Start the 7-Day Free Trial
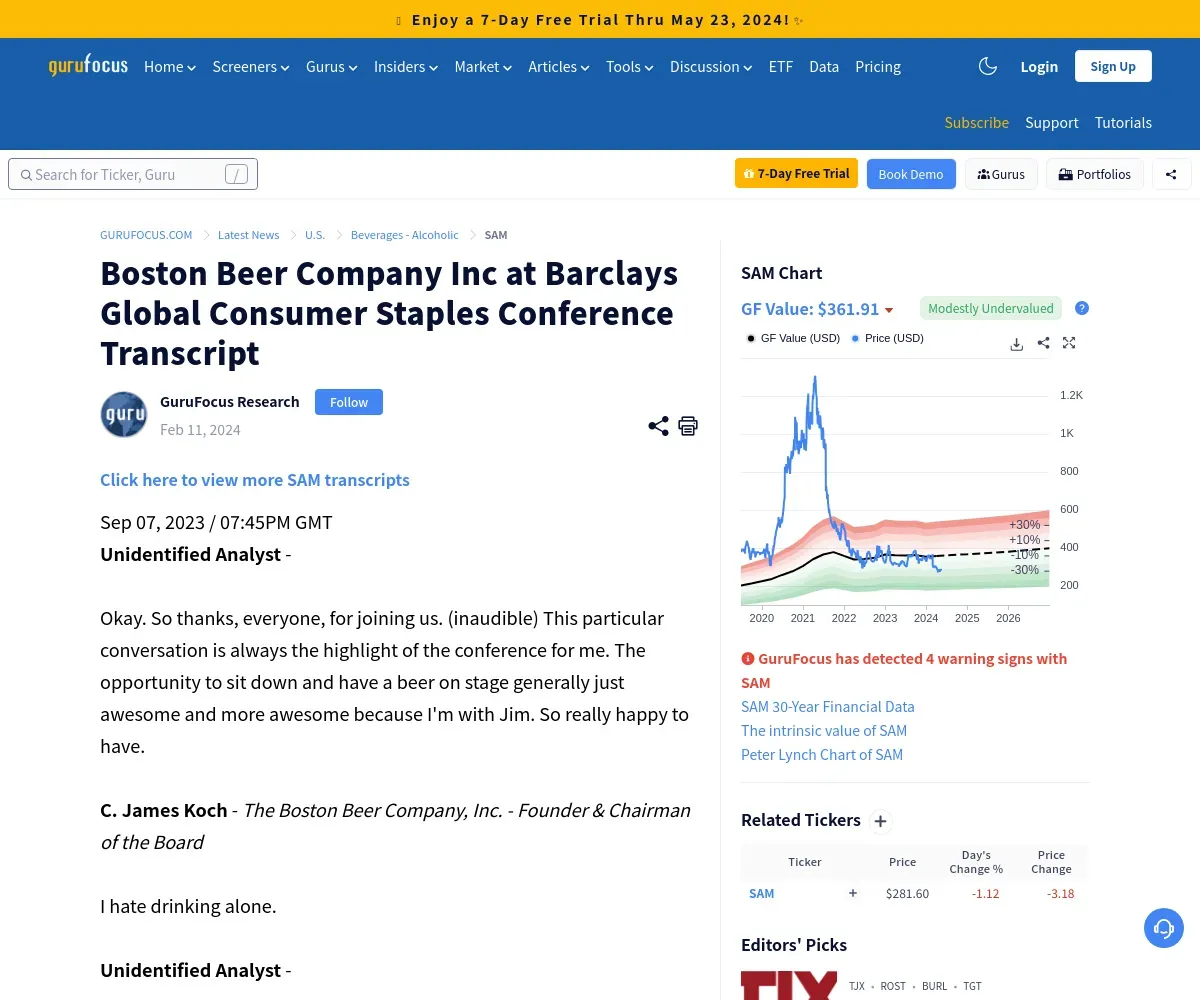Viewport: 1200px width, 1000px height. pos(796,173)
